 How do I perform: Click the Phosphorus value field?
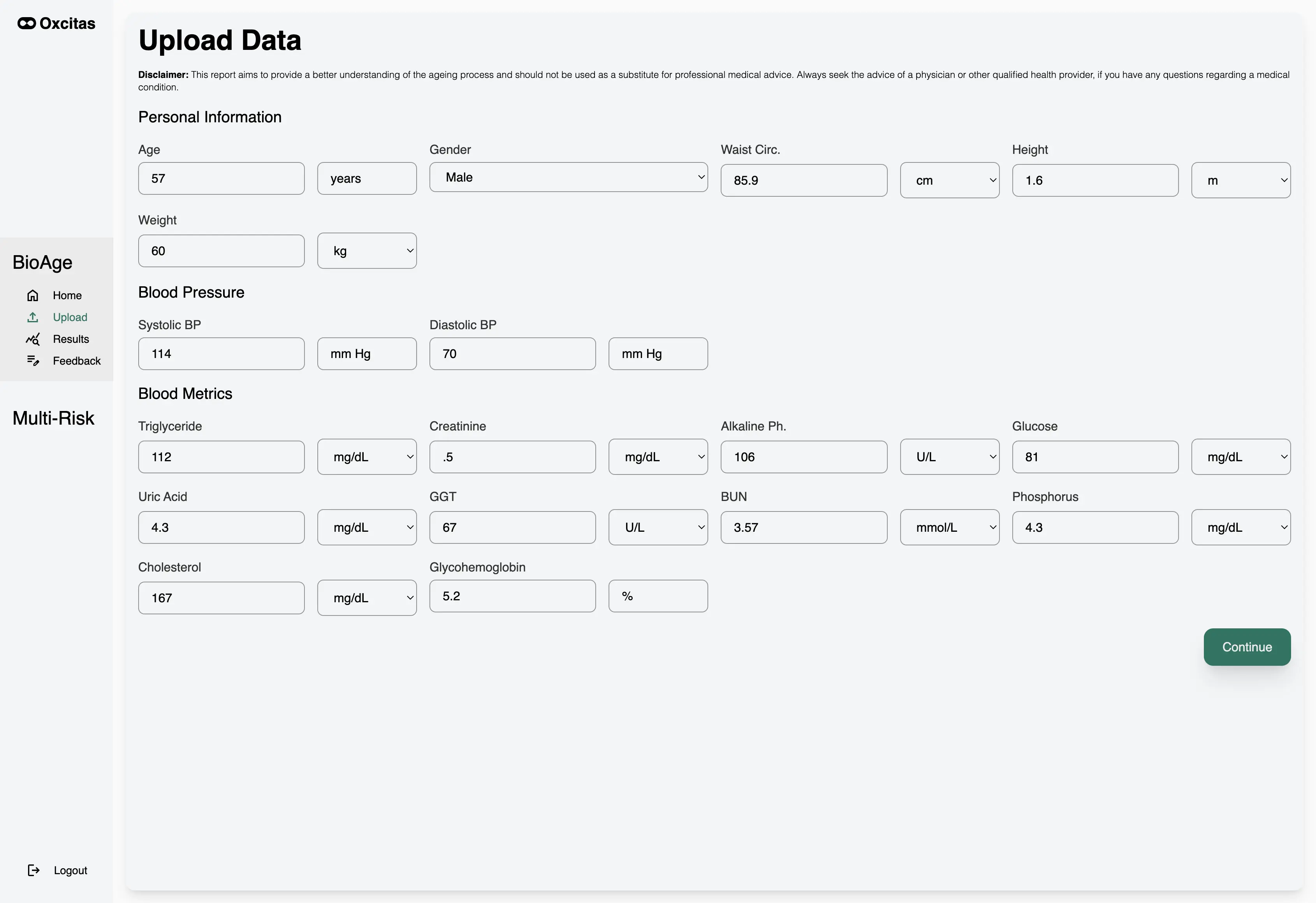pyautogui.click(x=1095, y=527)
